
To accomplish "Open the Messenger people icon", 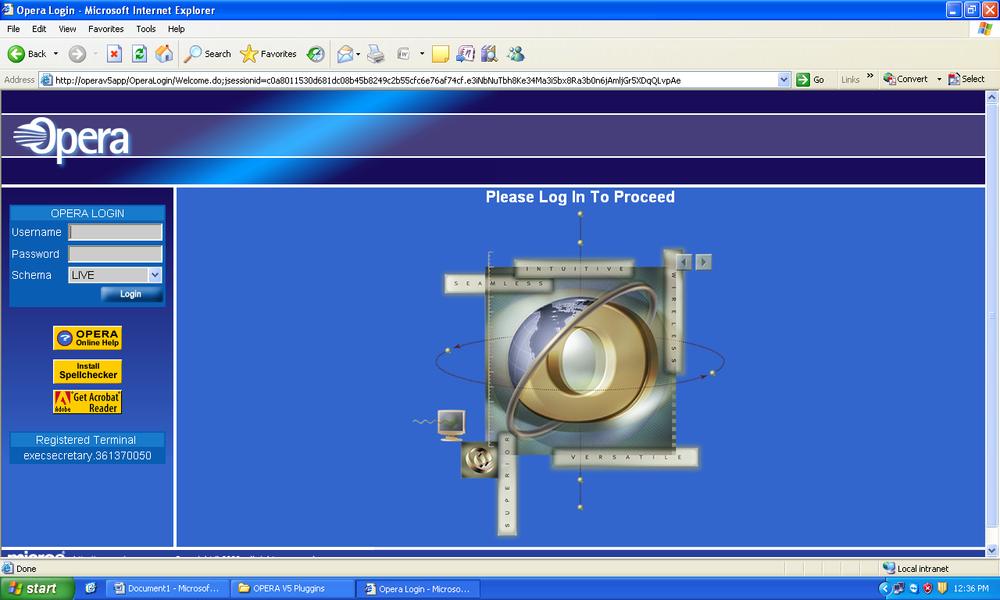I will pyautogui.click(x=516, y=54).
